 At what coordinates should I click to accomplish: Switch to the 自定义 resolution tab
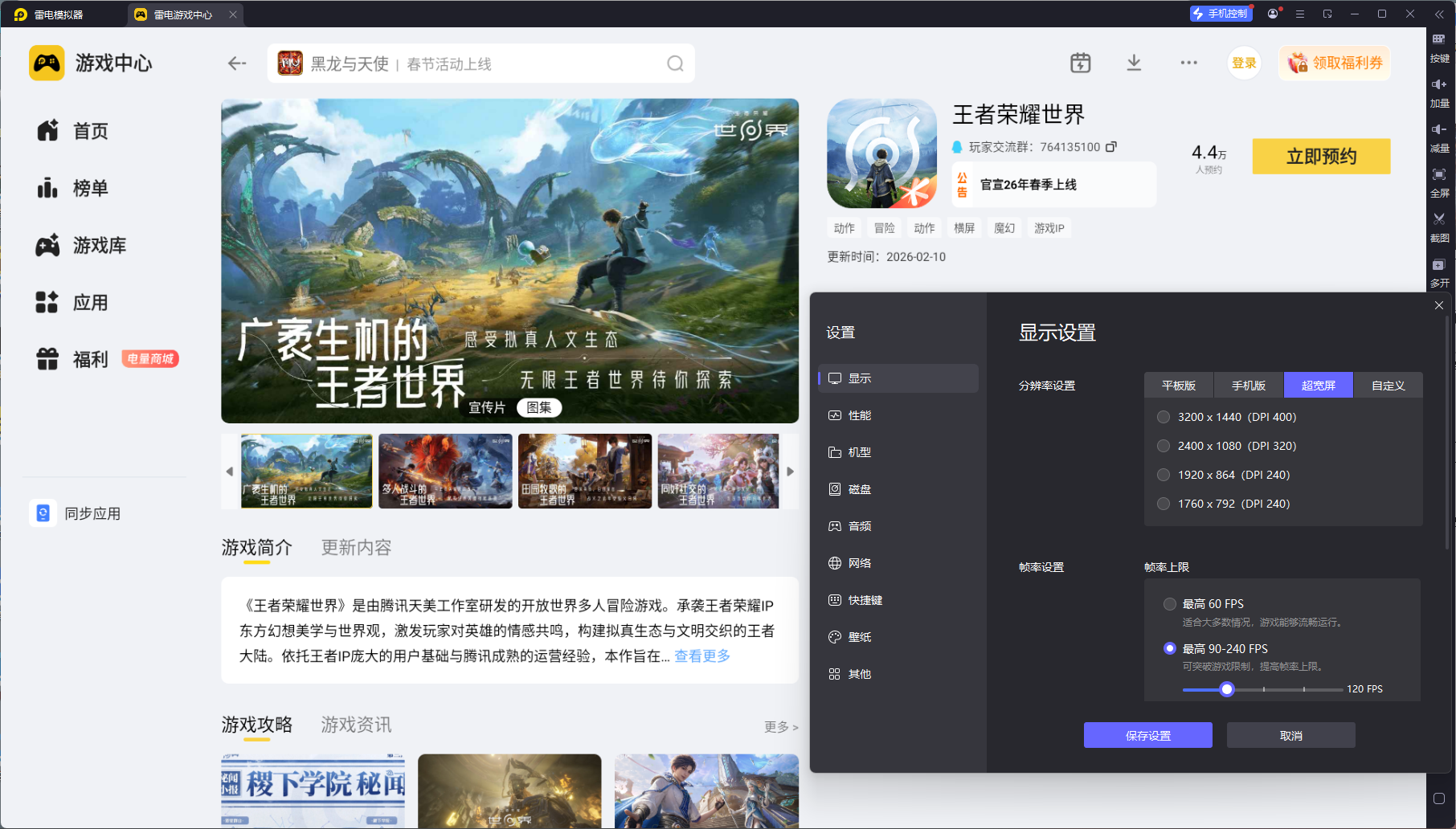[x=1389, y=386]
